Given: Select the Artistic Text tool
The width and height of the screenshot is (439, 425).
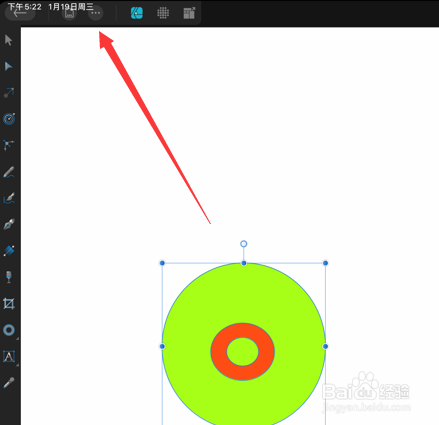Looking at the screenshot, I should pyautogui.click(x=9, y=356).
